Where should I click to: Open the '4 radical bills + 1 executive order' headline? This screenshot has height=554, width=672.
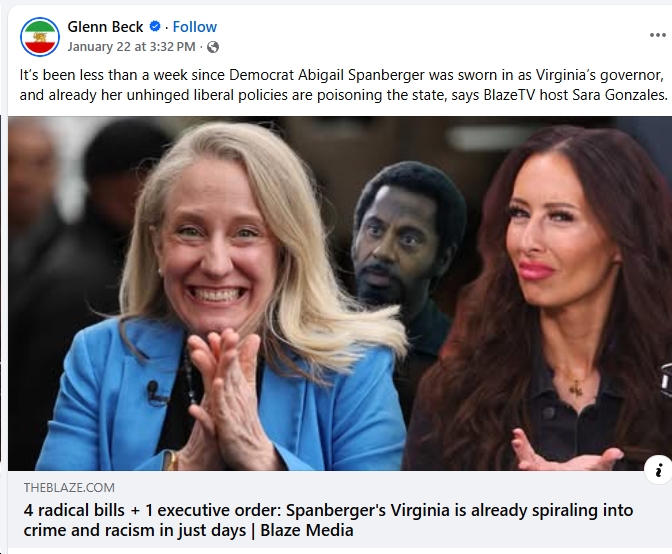(x=328, y=520)
